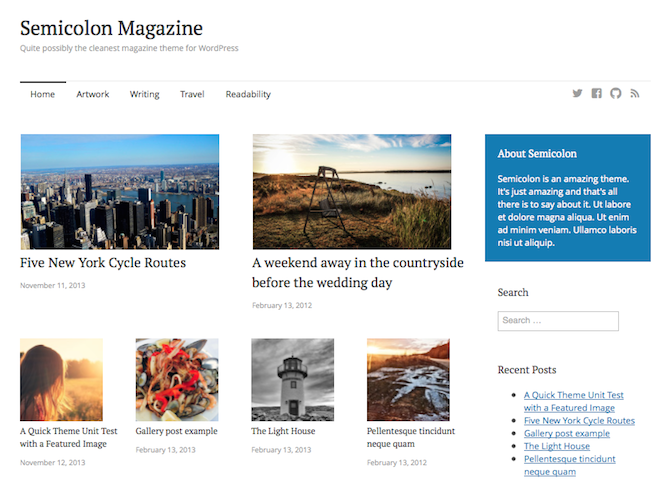This screenshot has height=486, width=670.
Task: Click inside the Search input field
Action: (558, 321)
